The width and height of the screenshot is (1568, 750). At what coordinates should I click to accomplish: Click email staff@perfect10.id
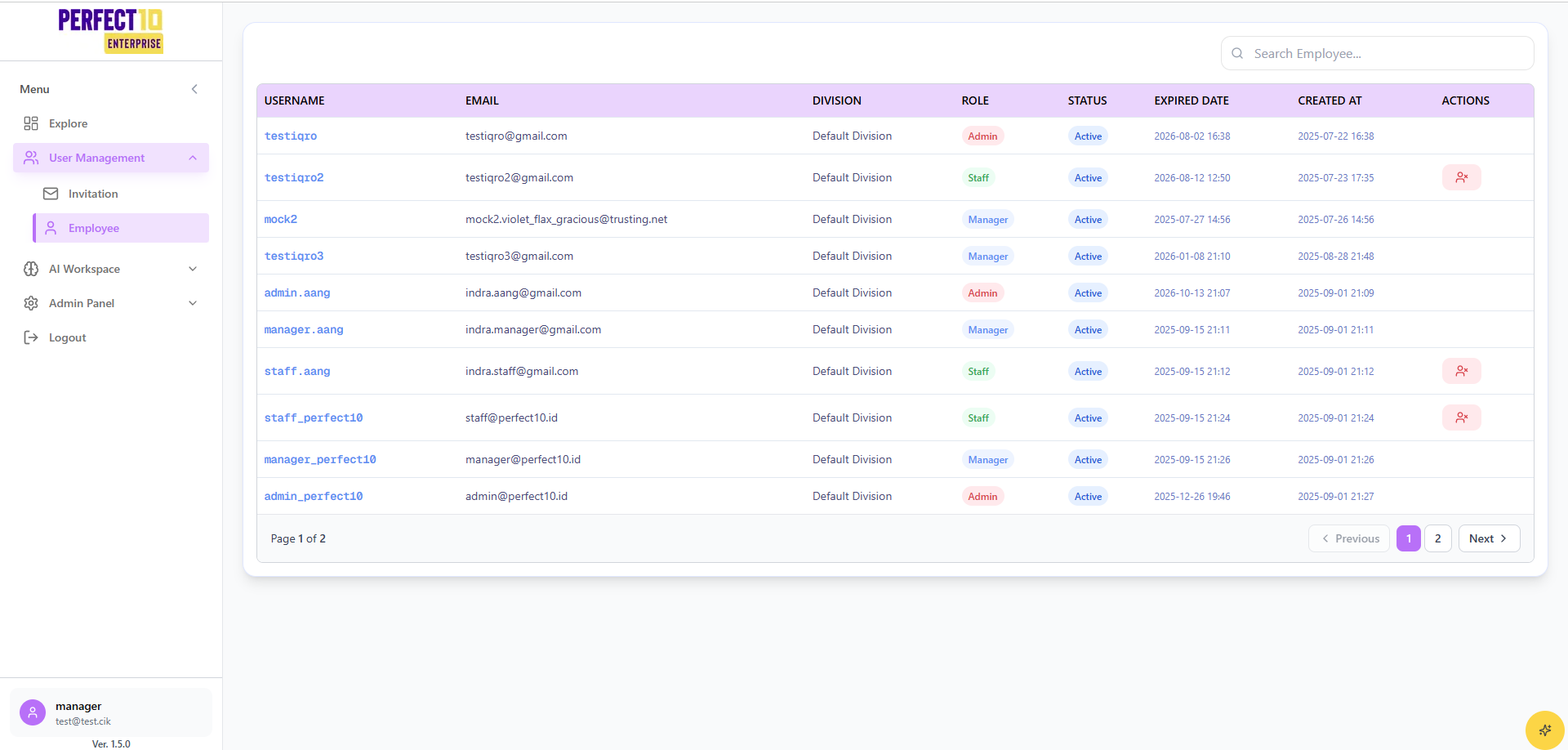click(511, 417)
